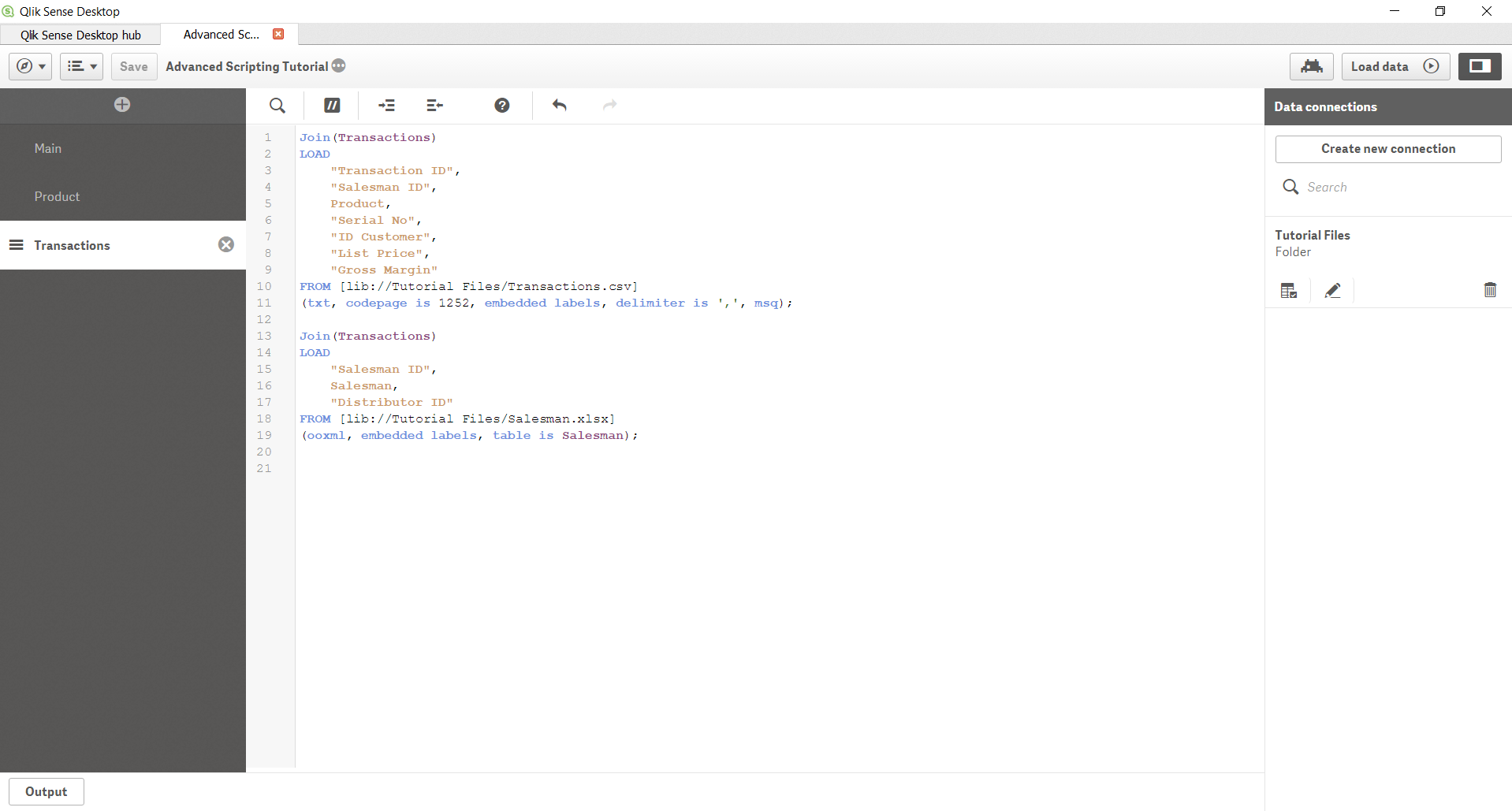
Task: Click the ooxml embedded labels line
Action: tap(469, 435)
